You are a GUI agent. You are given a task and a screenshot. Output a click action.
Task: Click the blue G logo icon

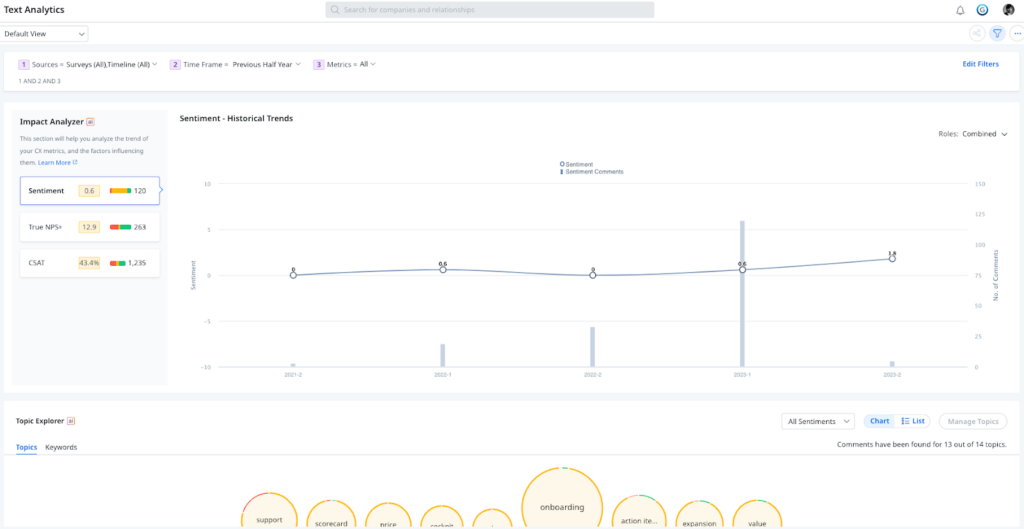pyautogui.click(x=982, y=10)
